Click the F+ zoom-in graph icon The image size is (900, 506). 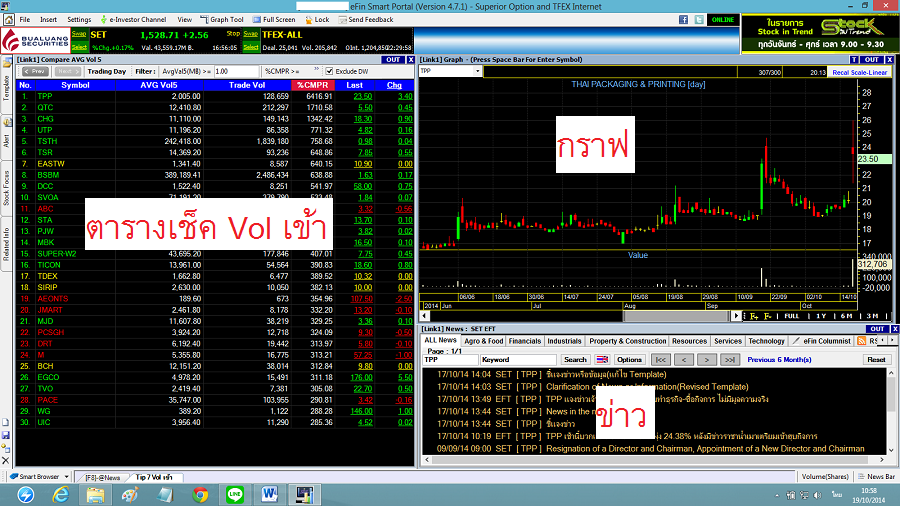tap(754, 316)
